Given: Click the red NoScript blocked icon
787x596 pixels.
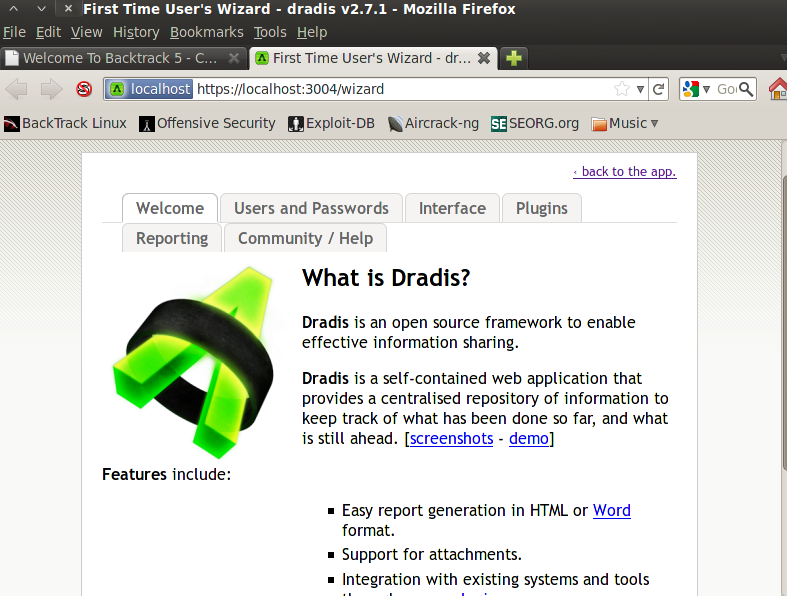Looking at the screenshot, I should (84, 89).
